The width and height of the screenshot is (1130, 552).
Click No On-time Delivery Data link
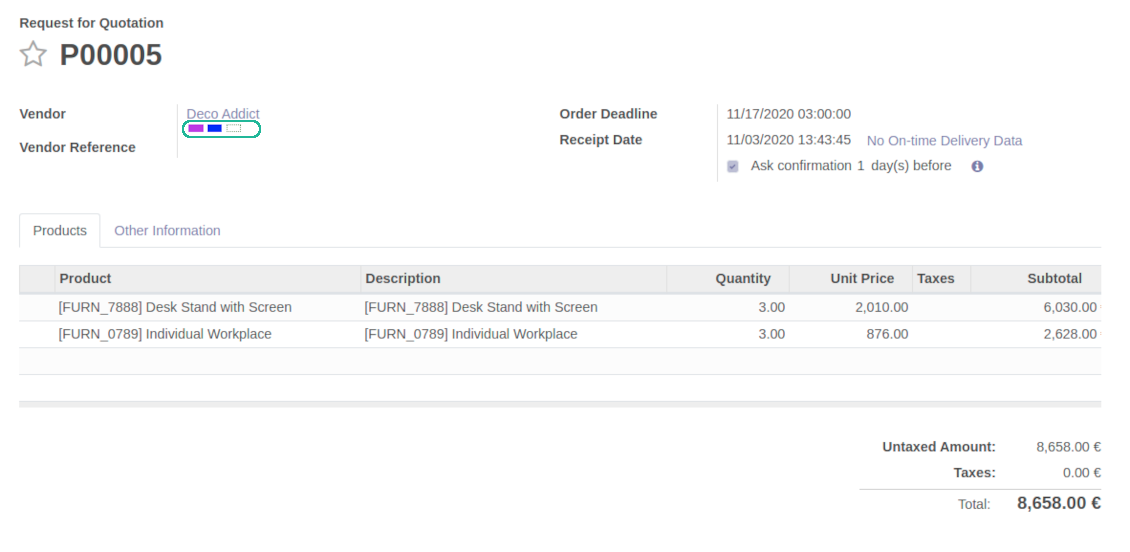(x=944, y=141)
